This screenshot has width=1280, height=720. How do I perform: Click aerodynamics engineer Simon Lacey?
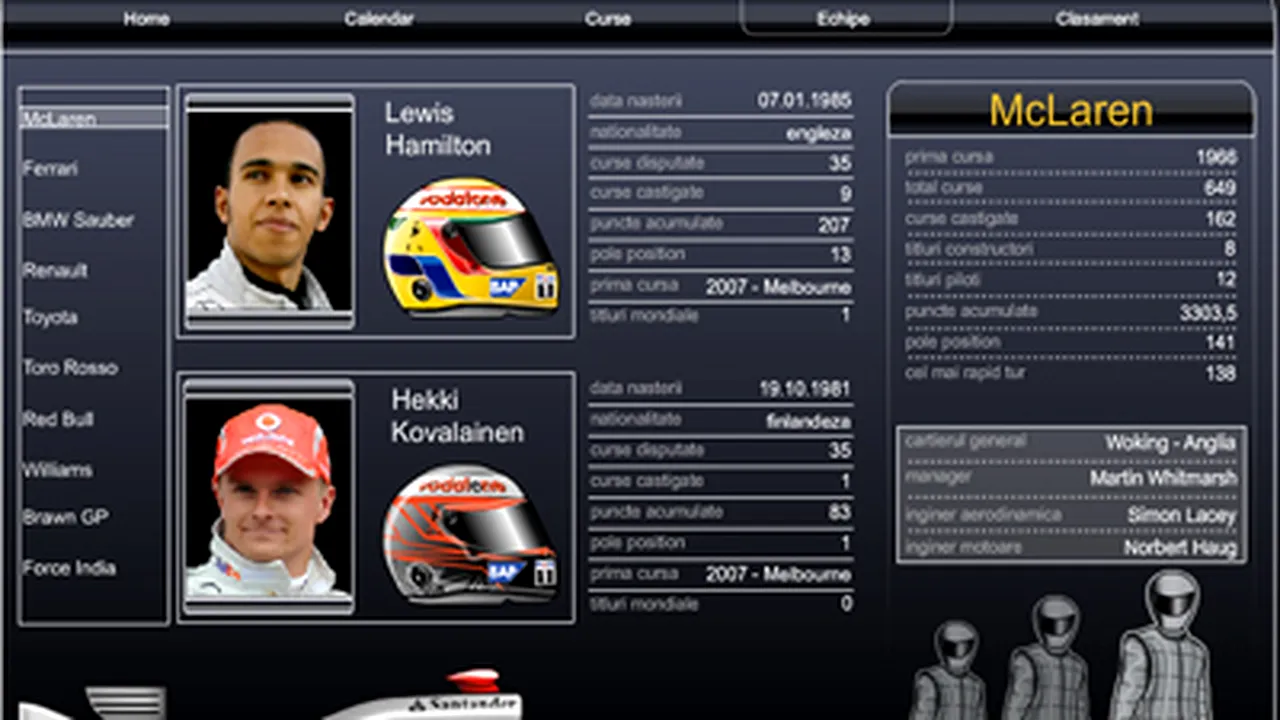[x=1182, y=516]
